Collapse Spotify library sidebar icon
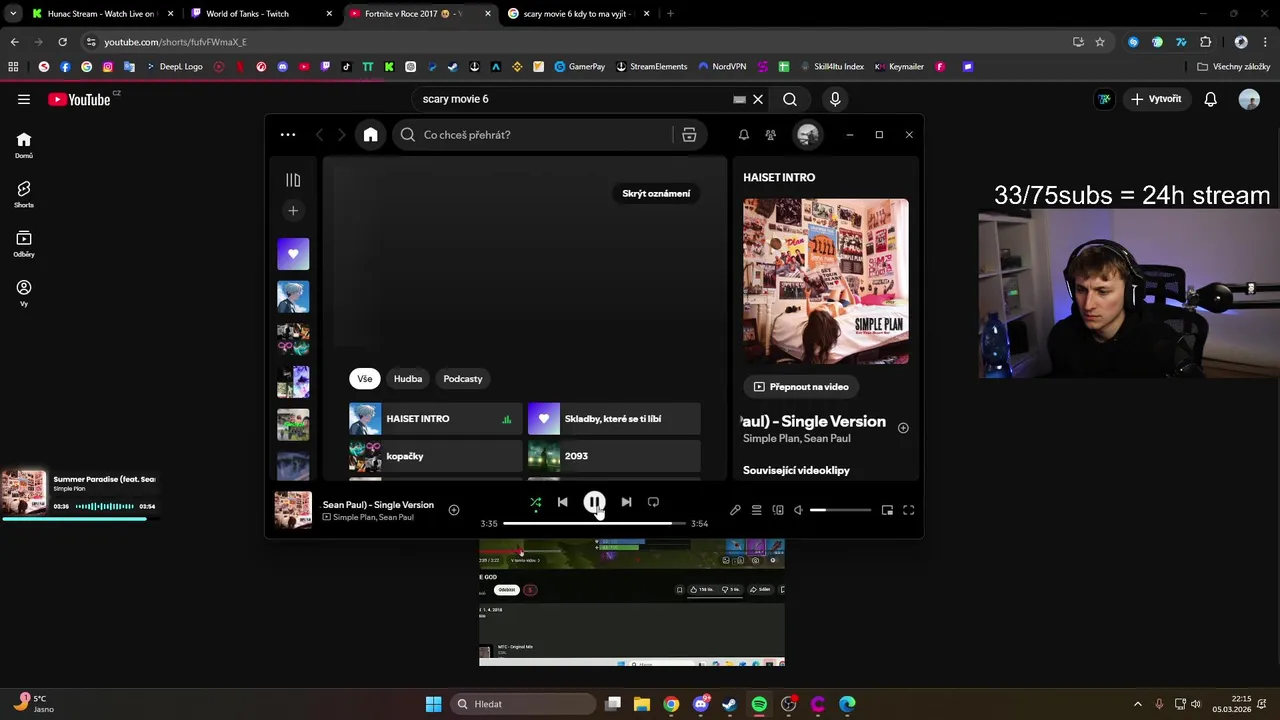 pyautogui.click(x=293, y=180)
